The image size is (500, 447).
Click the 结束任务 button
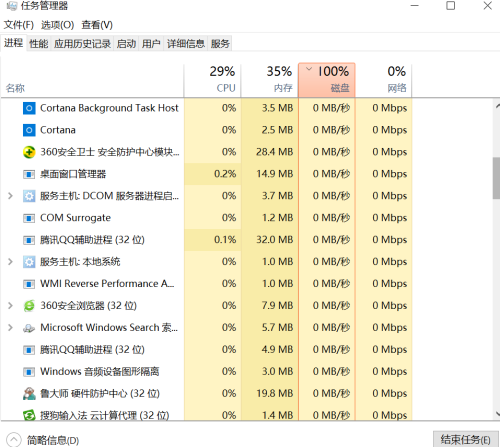tap(465, 439)
